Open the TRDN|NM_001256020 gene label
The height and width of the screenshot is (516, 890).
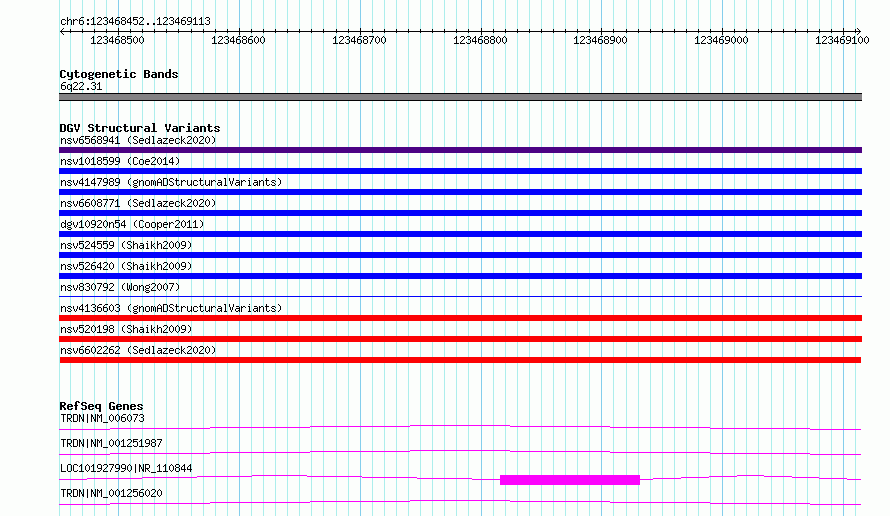[x=111, y=493]
